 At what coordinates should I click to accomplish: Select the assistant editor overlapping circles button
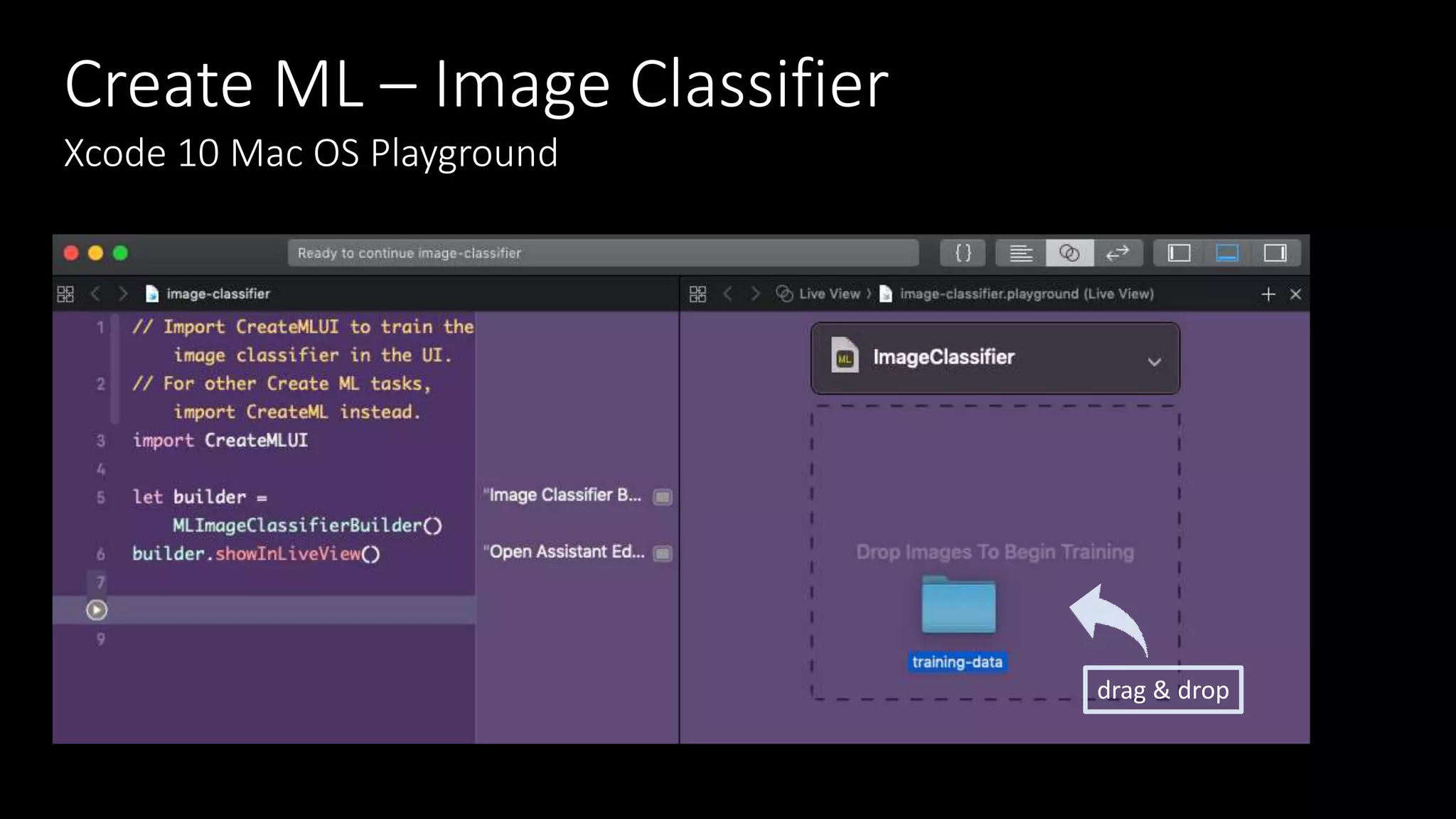pos(1069,253)
